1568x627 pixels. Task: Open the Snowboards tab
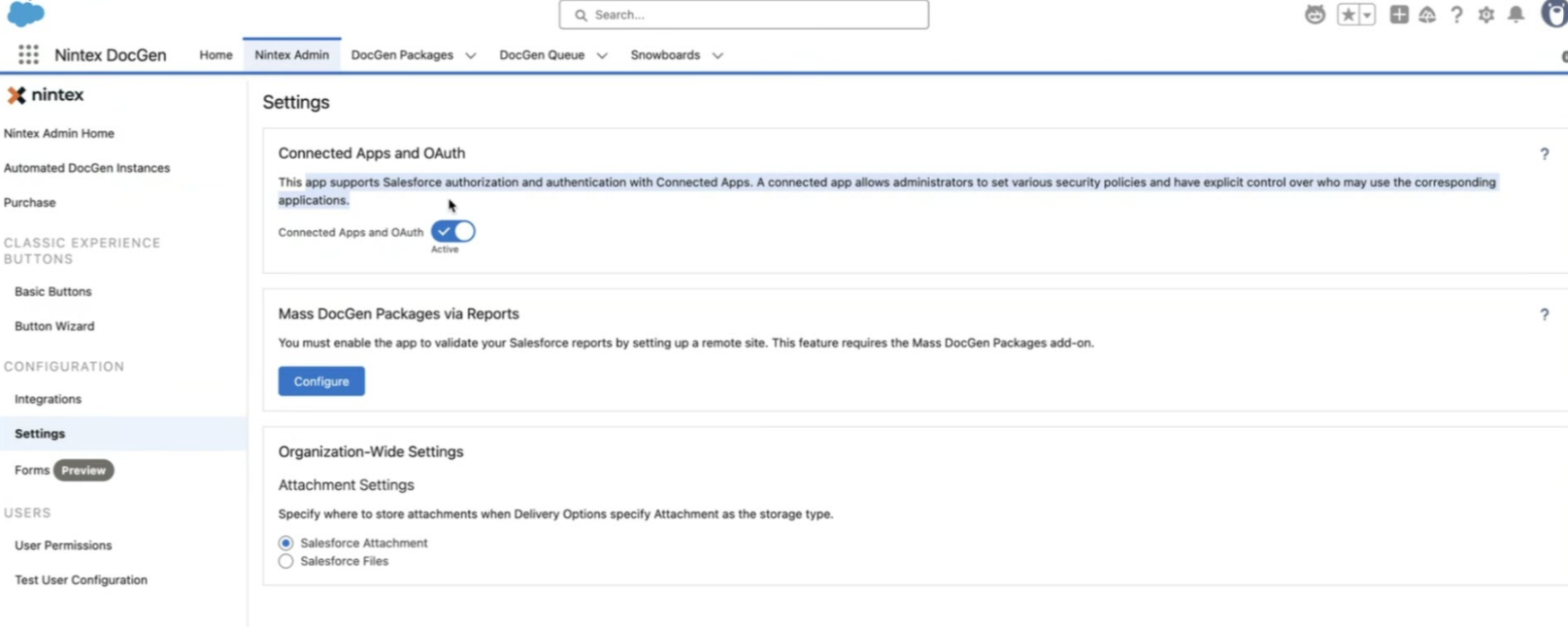(x=665, y=55)
